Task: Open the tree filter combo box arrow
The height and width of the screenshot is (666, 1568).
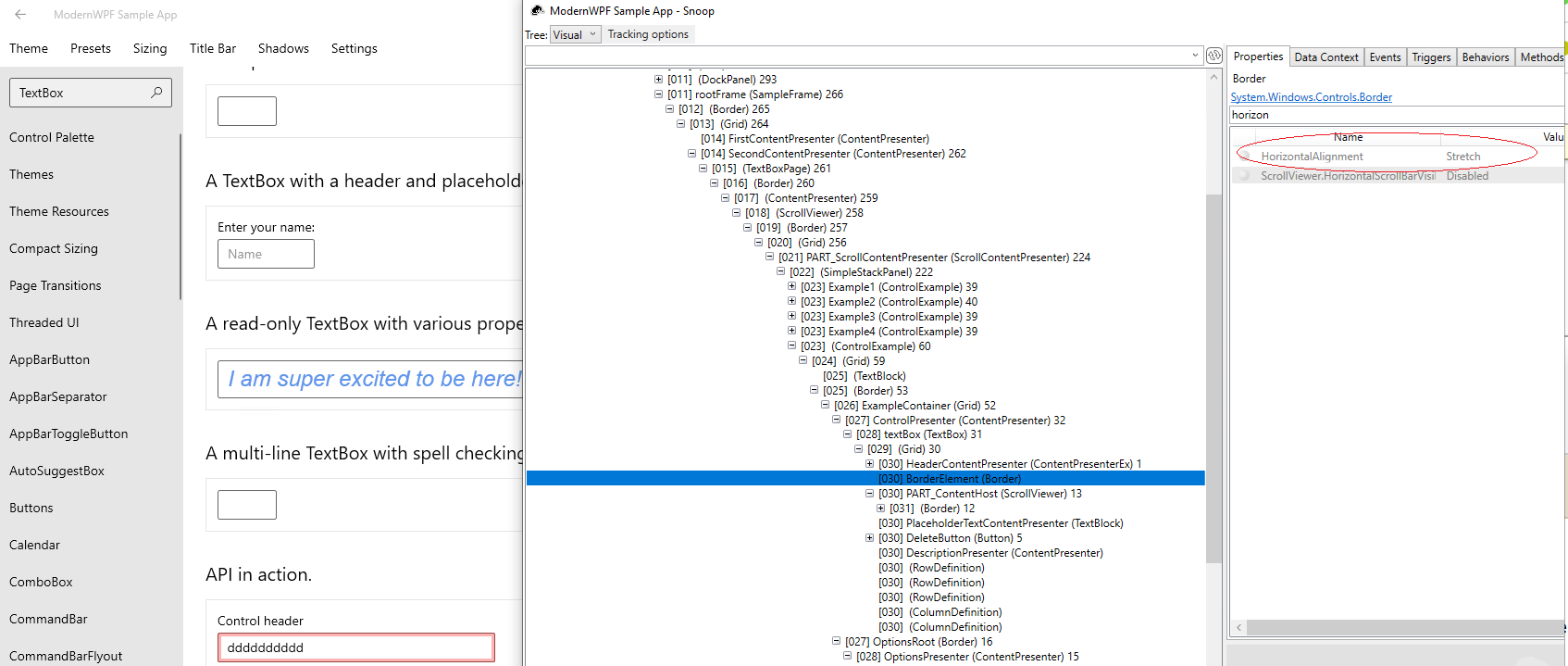Action: coord(1195,56)
